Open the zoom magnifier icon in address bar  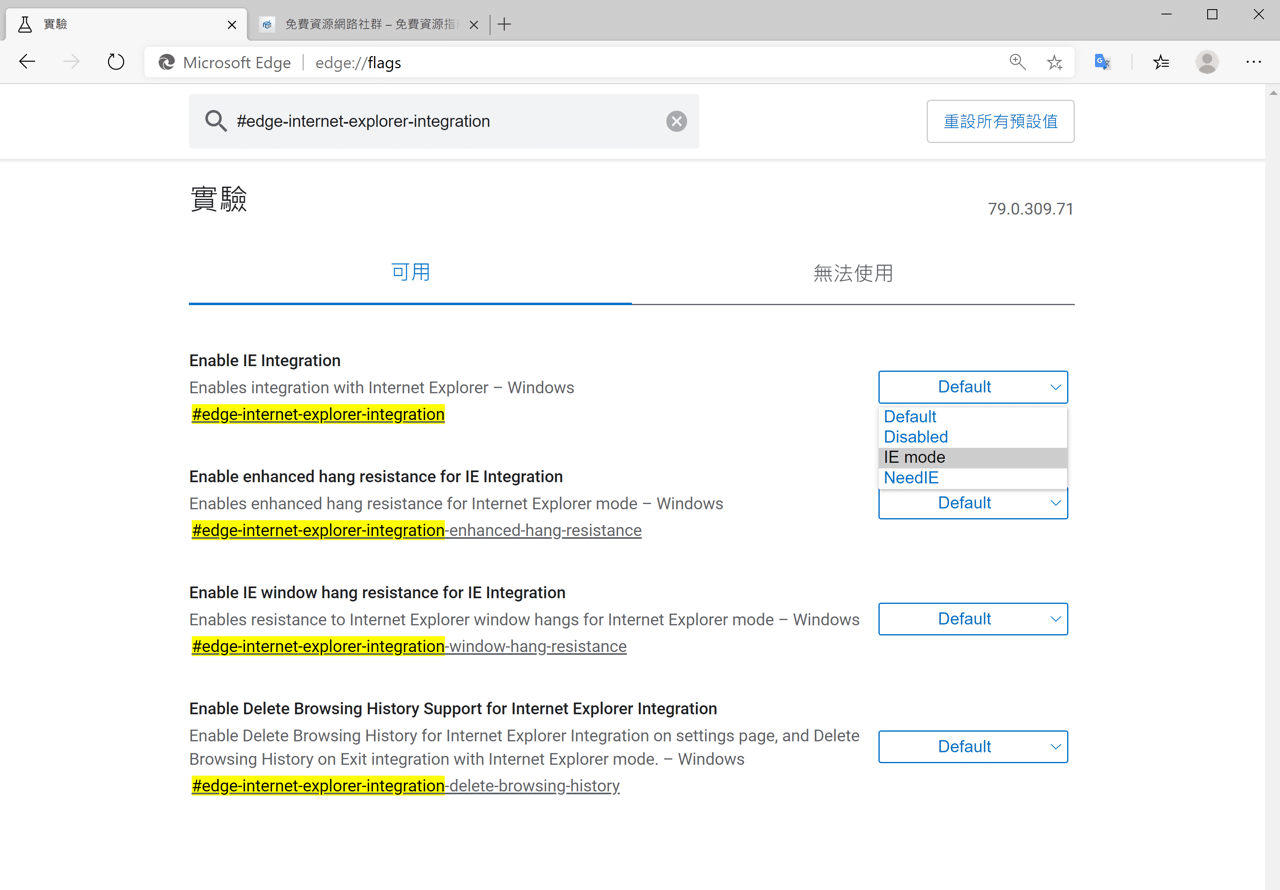[x=1017, y=62]
